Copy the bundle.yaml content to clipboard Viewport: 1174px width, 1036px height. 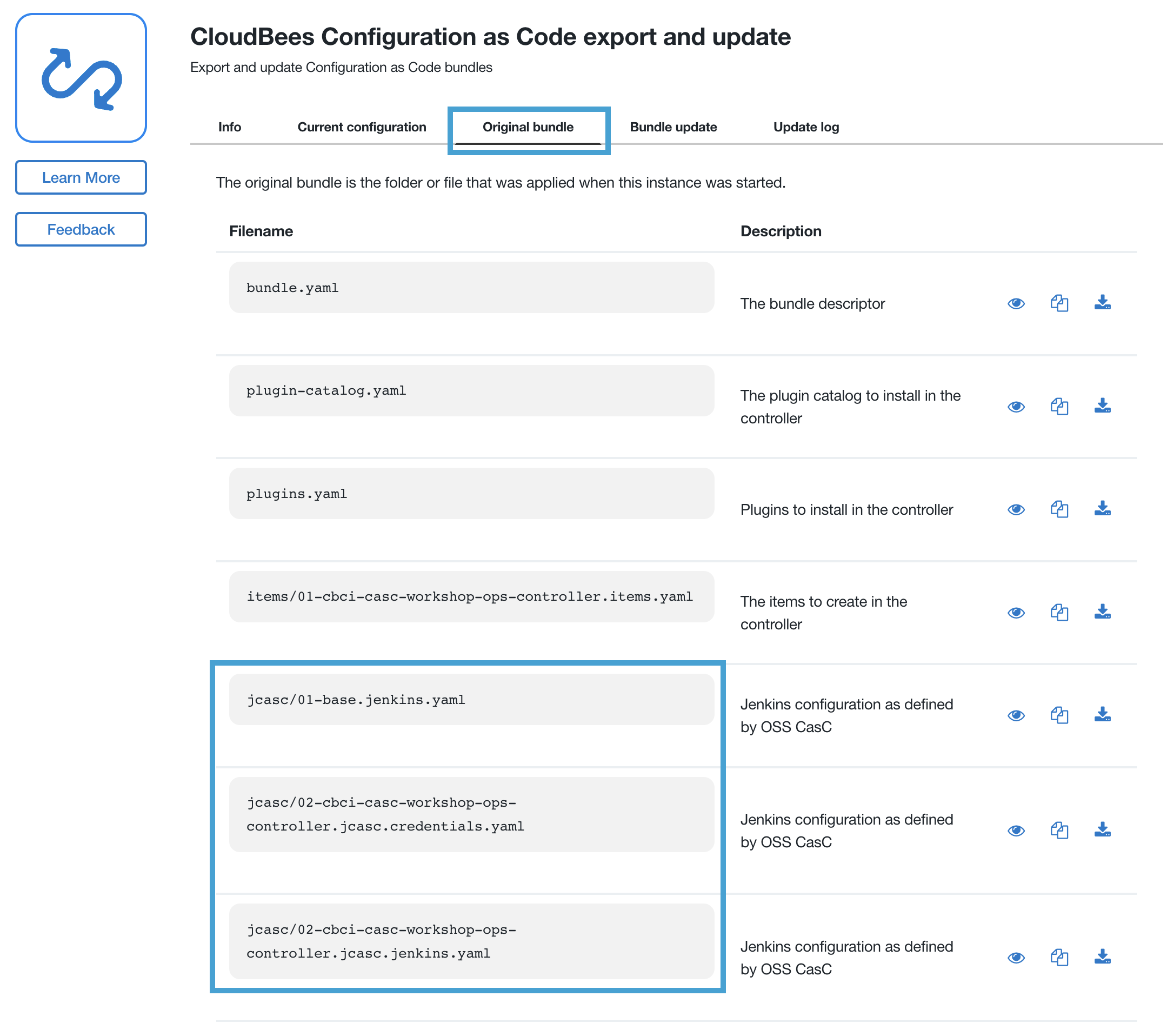(x=1059, y=303)
